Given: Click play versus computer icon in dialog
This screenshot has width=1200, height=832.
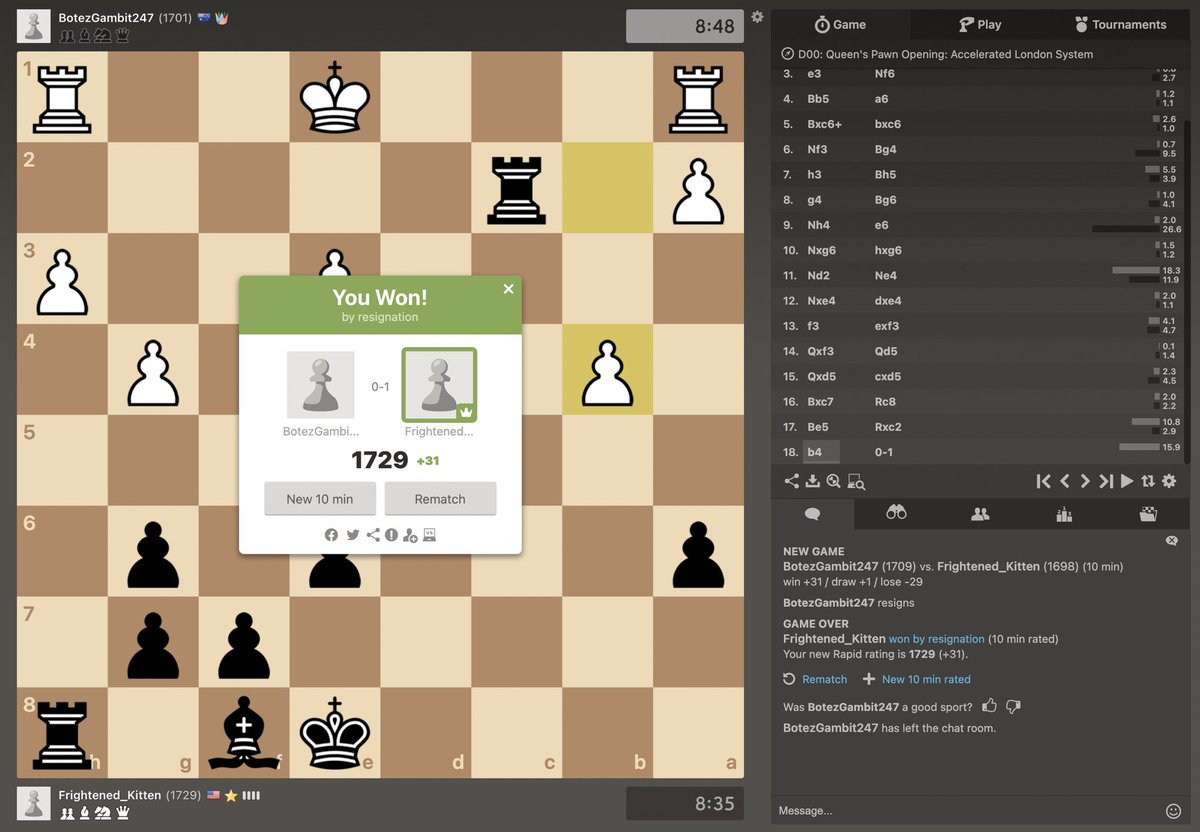Looking at the screenshot, I should (430, 535).
